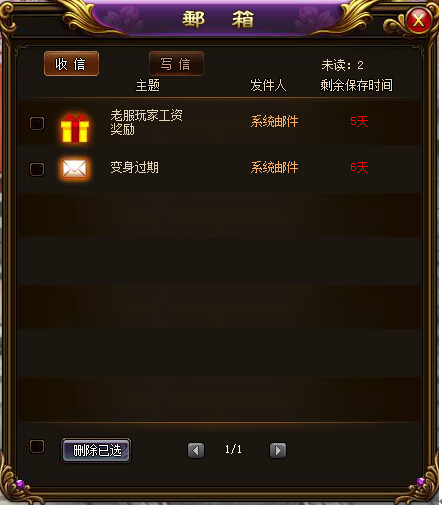
Task: Open the 老服玩家工资奖励 mail subject
Action: coord(147,122)
